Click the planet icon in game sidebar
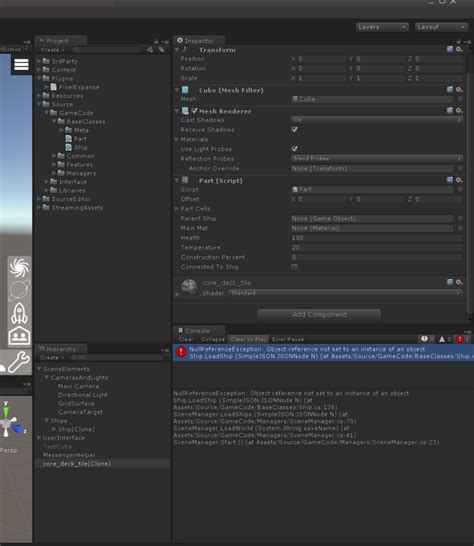This screenshot has height=546, width=474. coord(19,290)
